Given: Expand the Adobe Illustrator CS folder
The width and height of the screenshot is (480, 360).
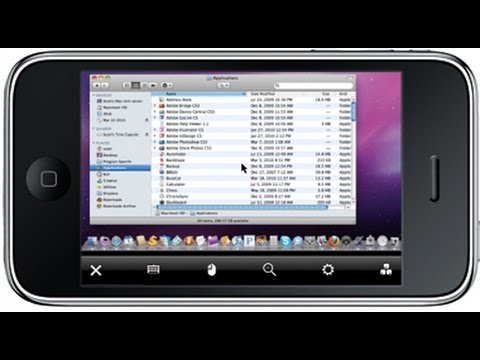Looking at the screenshot, I should coord(155,130).
